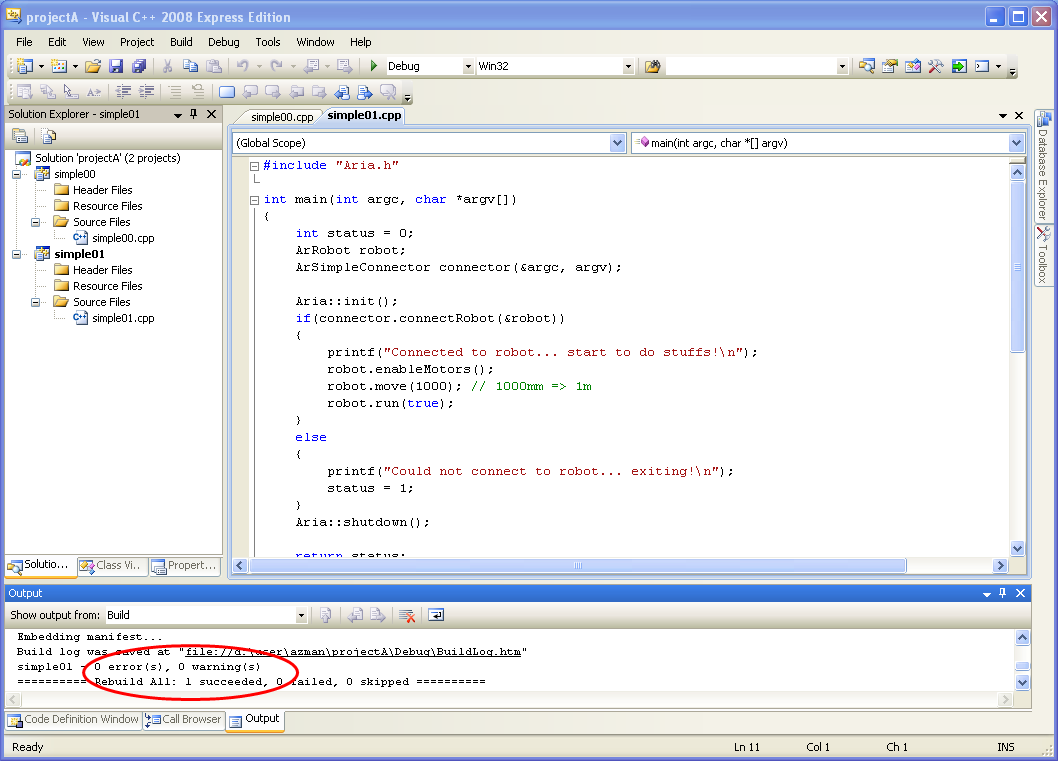The image size is (1058, 761).
Task: Collapse the simple00 project node
Action: [x=17, y=174]
